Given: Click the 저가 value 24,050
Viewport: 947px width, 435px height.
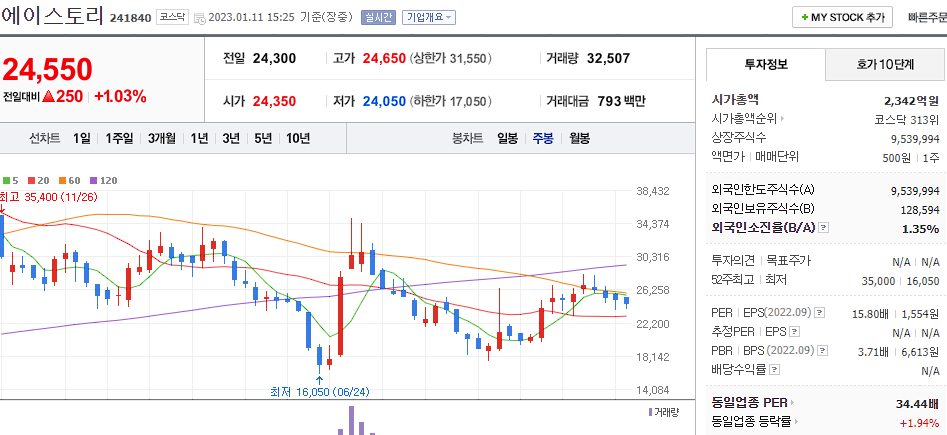Looking at the screenshot, I should pos(384,101).
